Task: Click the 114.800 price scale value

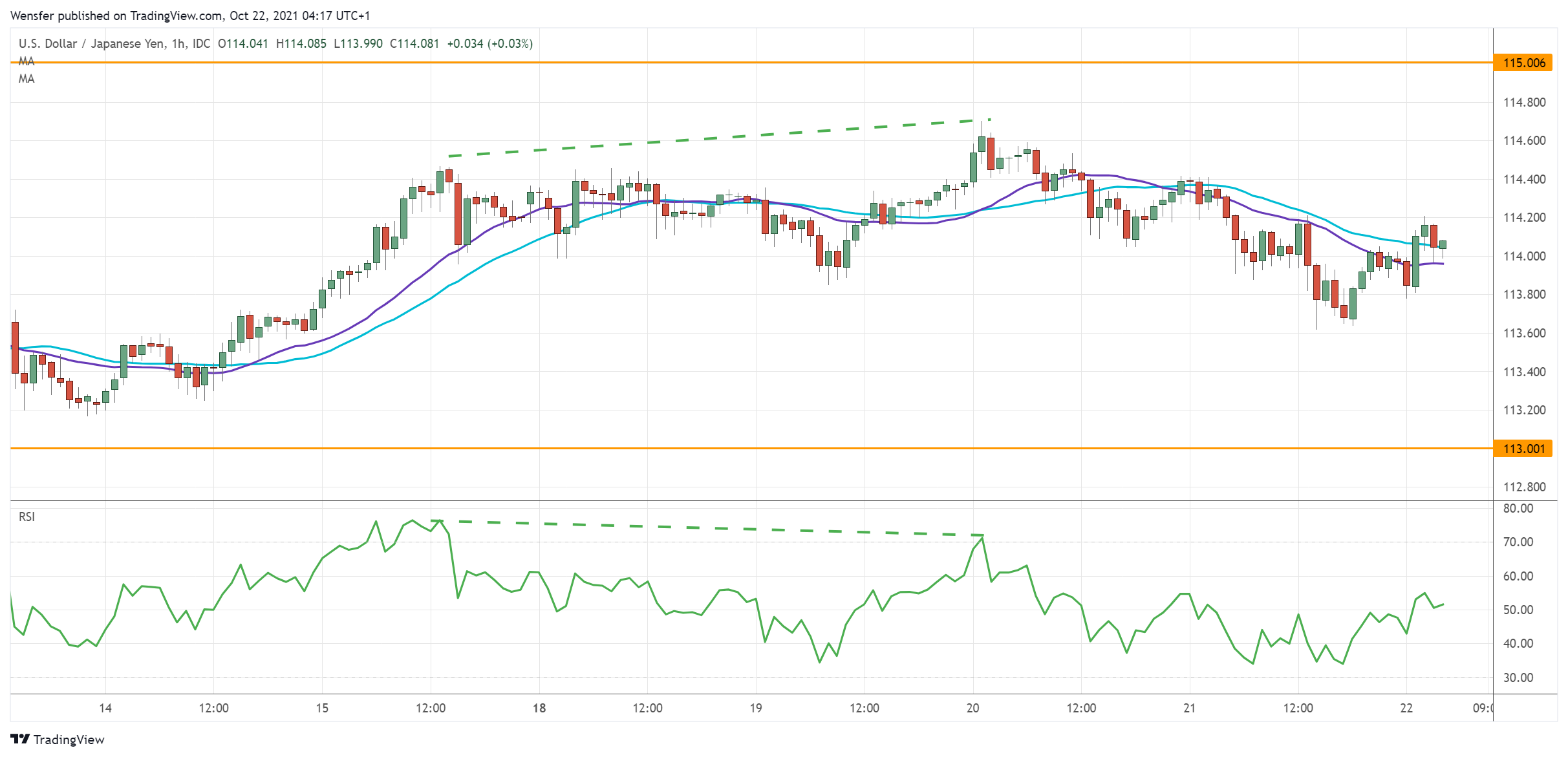Action: tap(1523, 102)
